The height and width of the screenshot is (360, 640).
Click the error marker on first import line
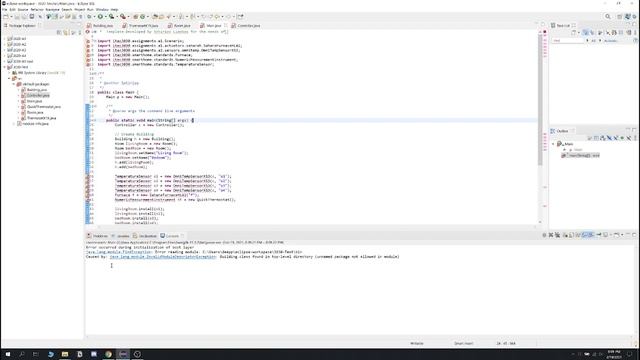[88, 41]
